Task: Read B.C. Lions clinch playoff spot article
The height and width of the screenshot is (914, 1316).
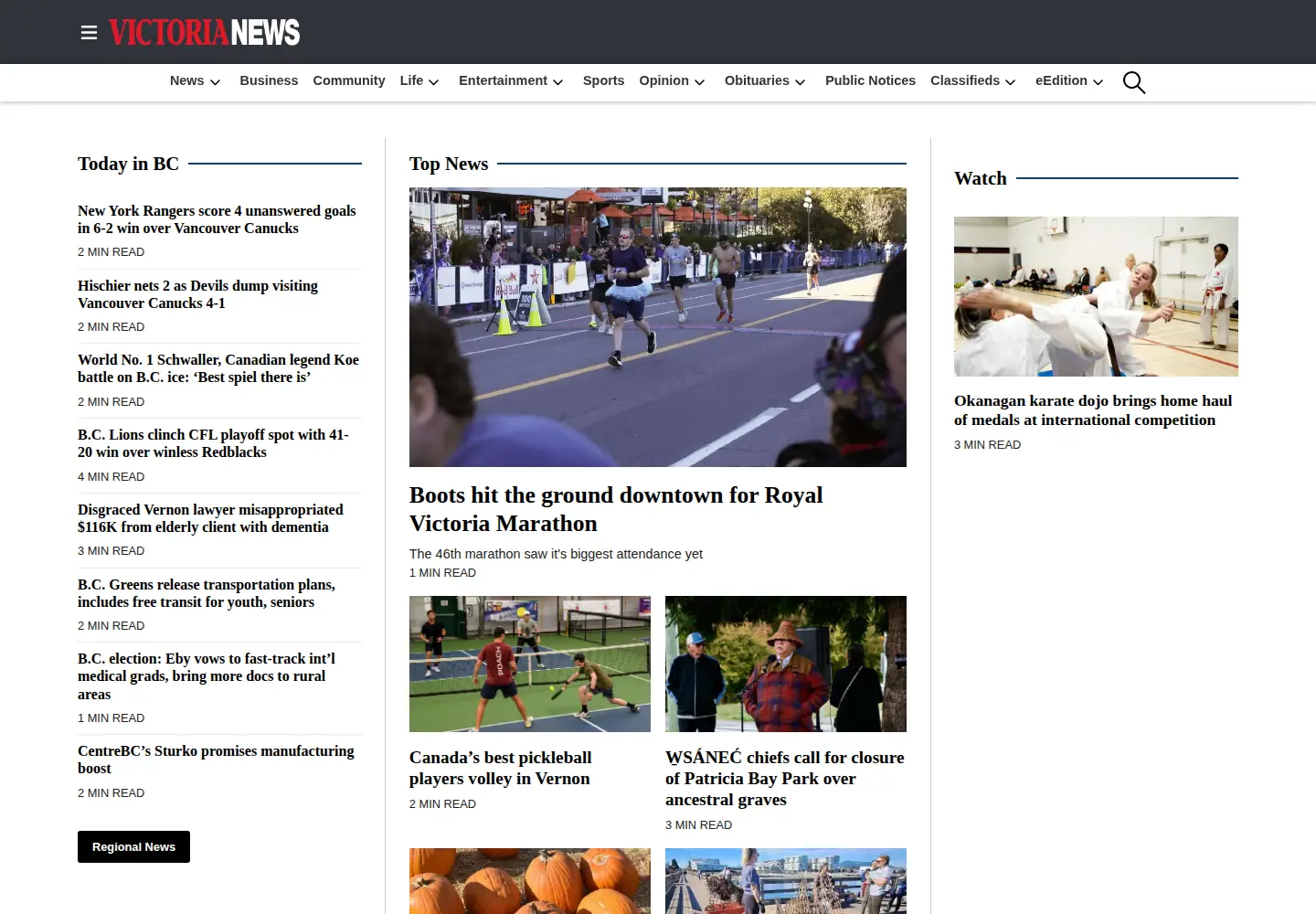Action: (x=213, y=443)
